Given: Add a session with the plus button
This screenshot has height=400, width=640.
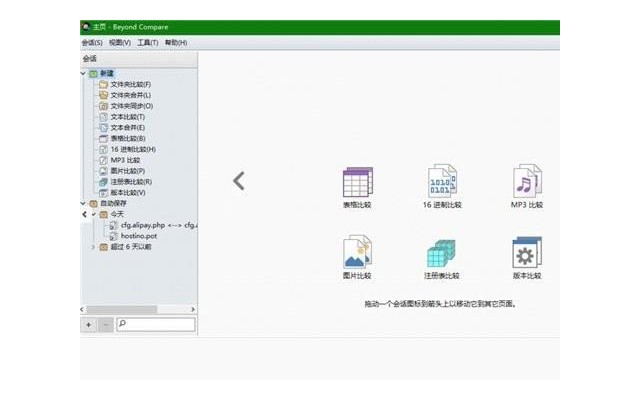Looking at the screenshot, I should 89,325.
